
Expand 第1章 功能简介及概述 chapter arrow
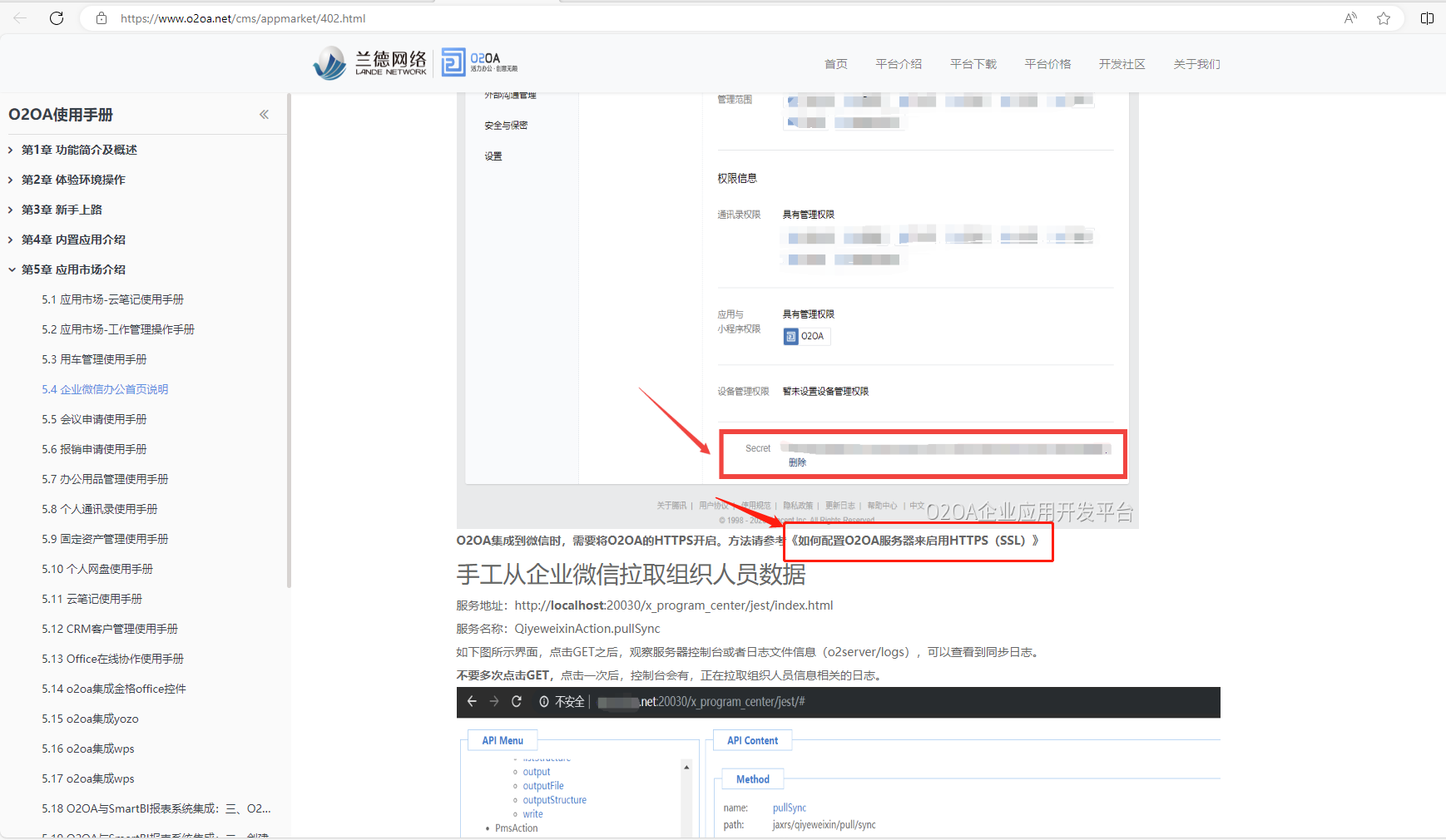pyautogui.click(x=11, y=150)
